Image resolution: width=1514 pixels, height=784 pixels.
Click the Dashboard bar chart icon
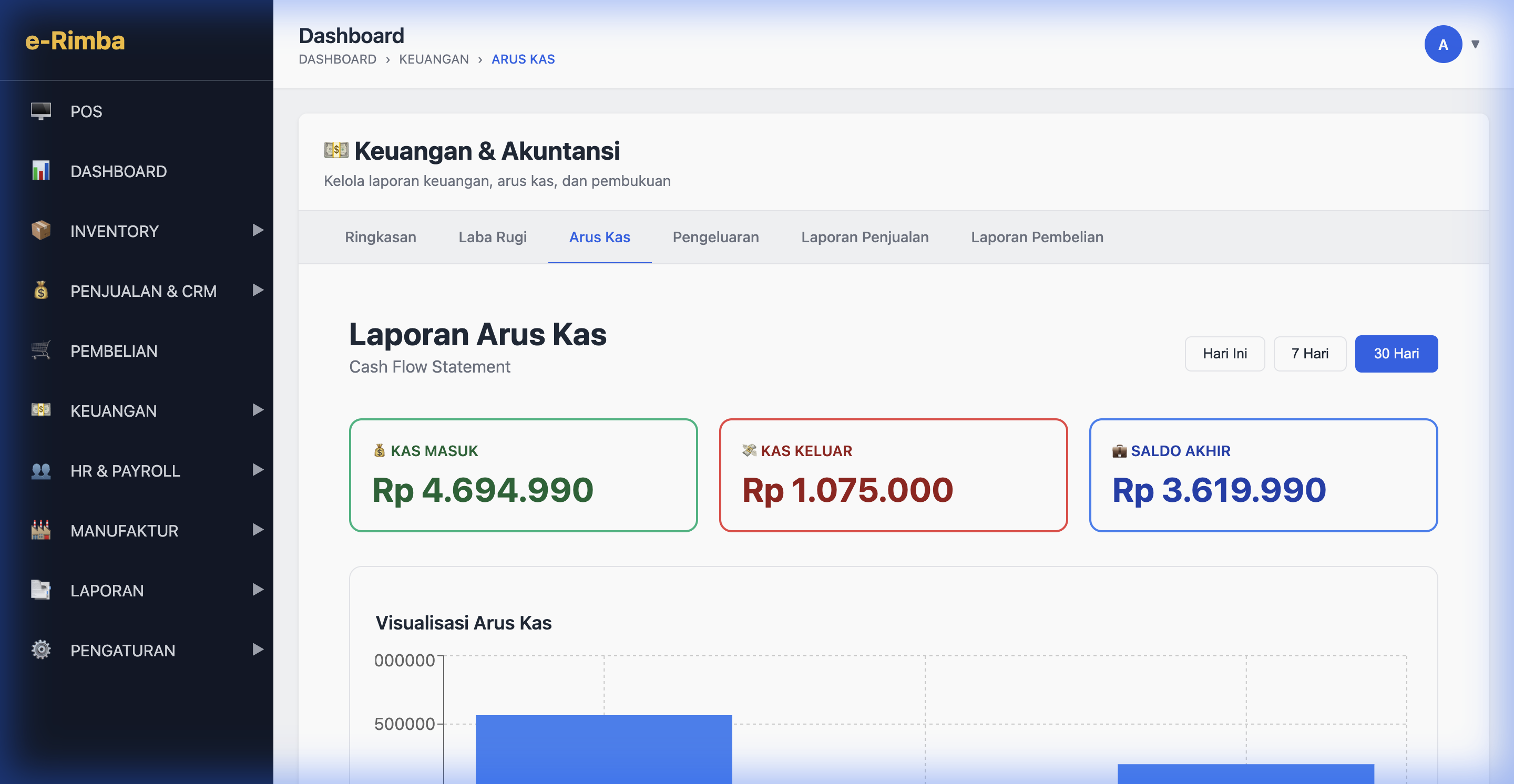click(x=40, y=171)
